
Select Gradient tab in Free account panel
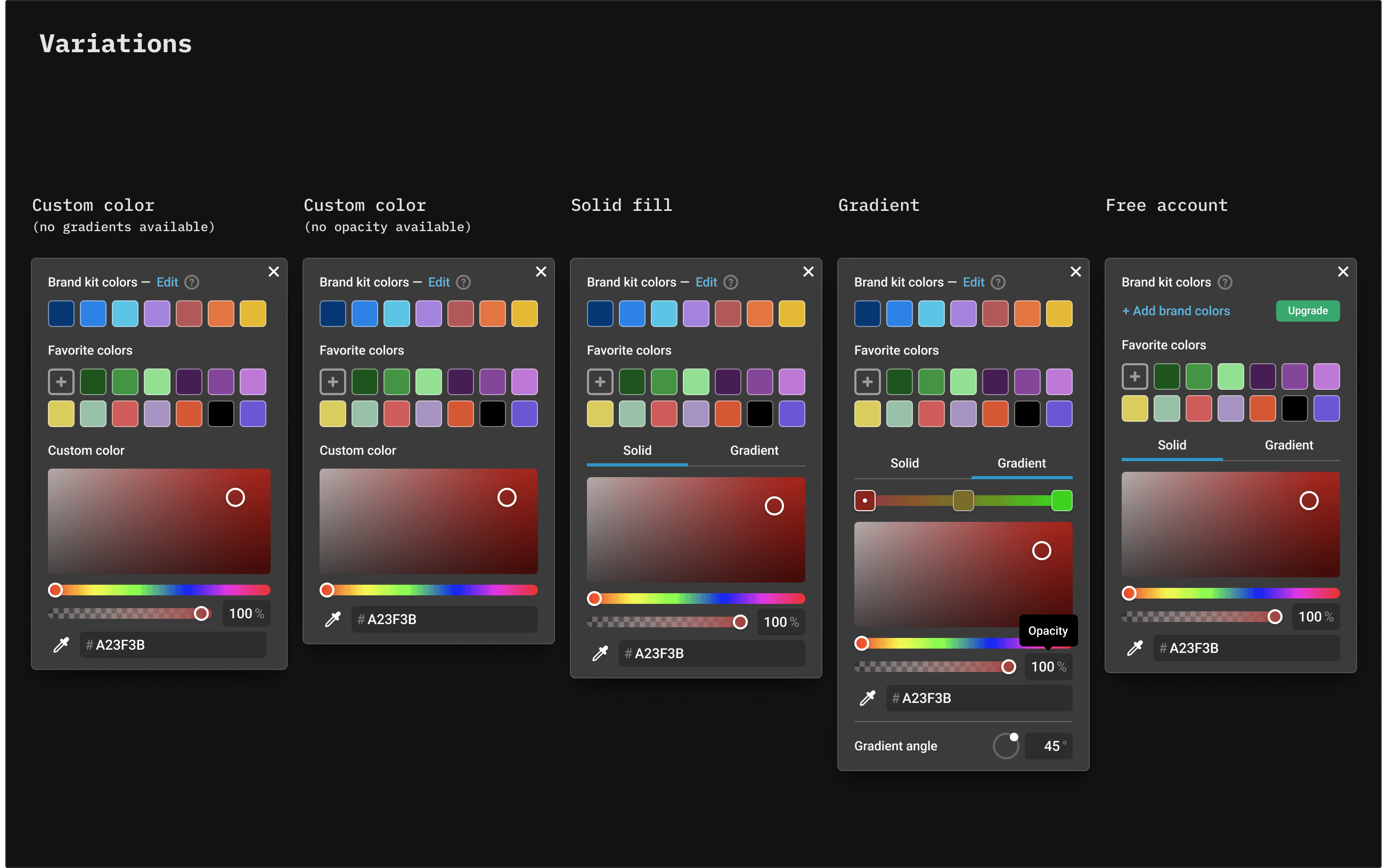pos(1289,446)
